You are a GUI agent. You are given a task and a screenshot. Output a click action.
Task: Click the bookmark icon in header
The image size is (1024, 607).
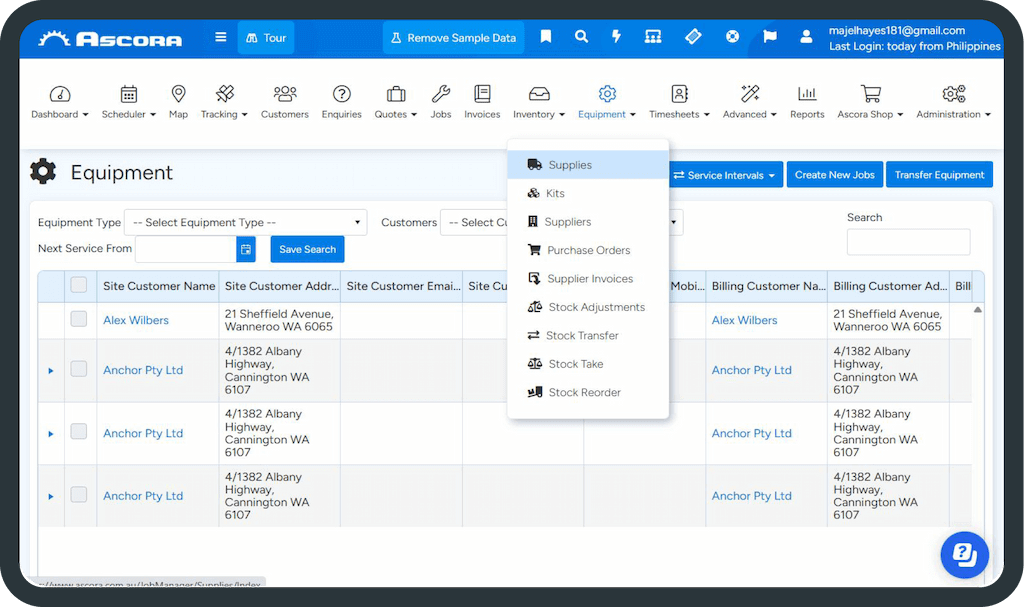(546, 37)
